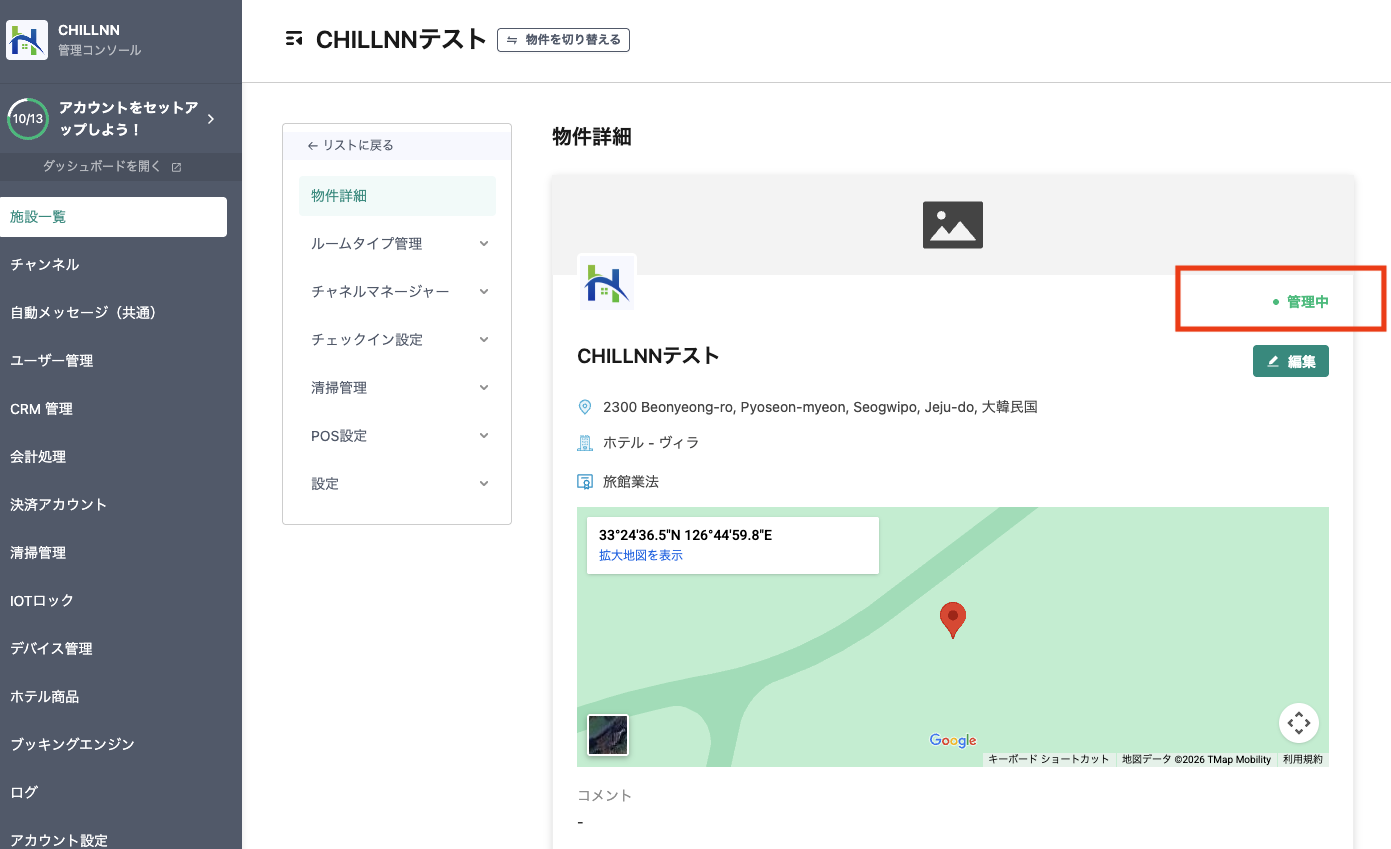Expand 設定 chevron in property submenu
The image size is (1391, 849).
point(484,484)
